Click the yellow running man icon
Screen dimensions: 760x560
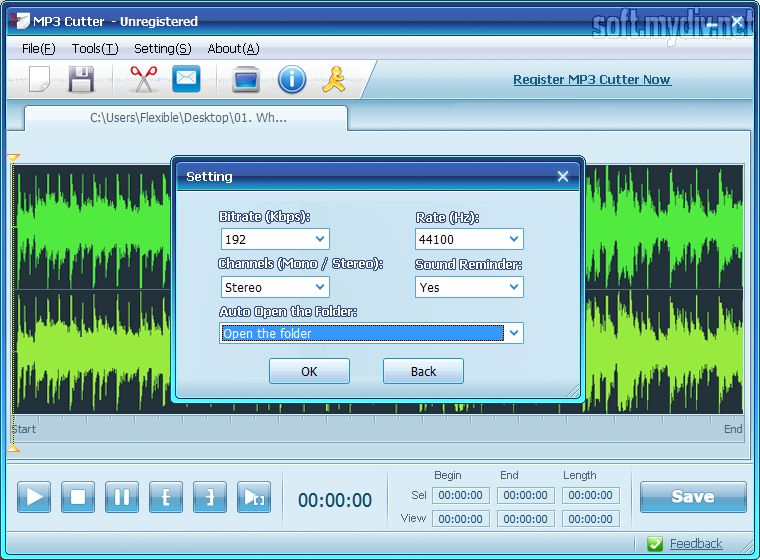tap(334, 80)
